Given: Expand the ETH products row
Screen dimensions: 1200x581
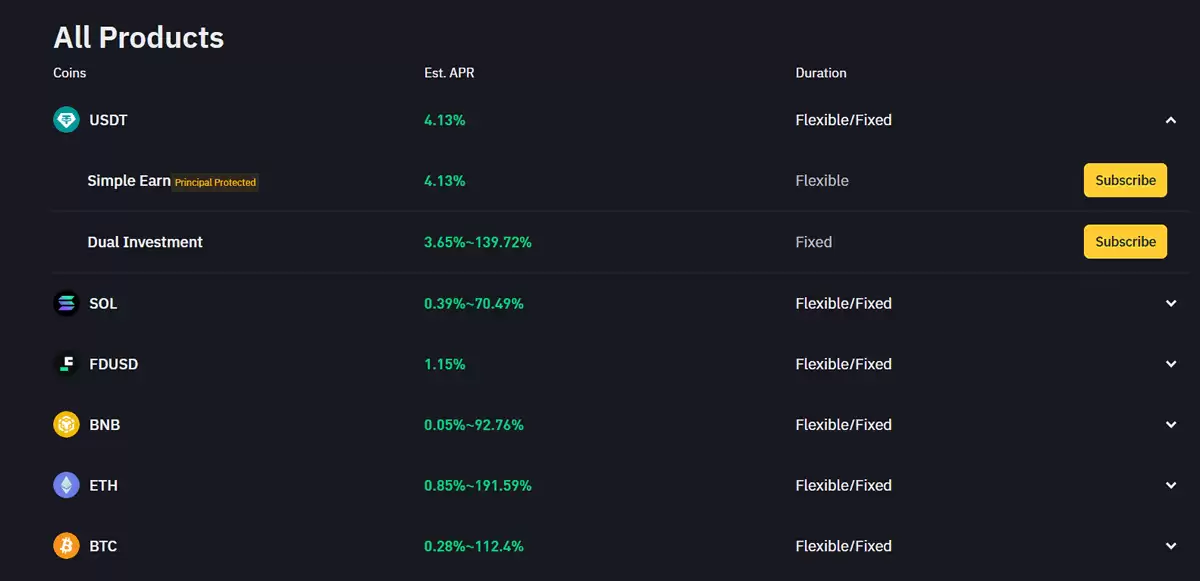Looking at the screenshot, I should pyautogui.click(x=1171, y=486).
